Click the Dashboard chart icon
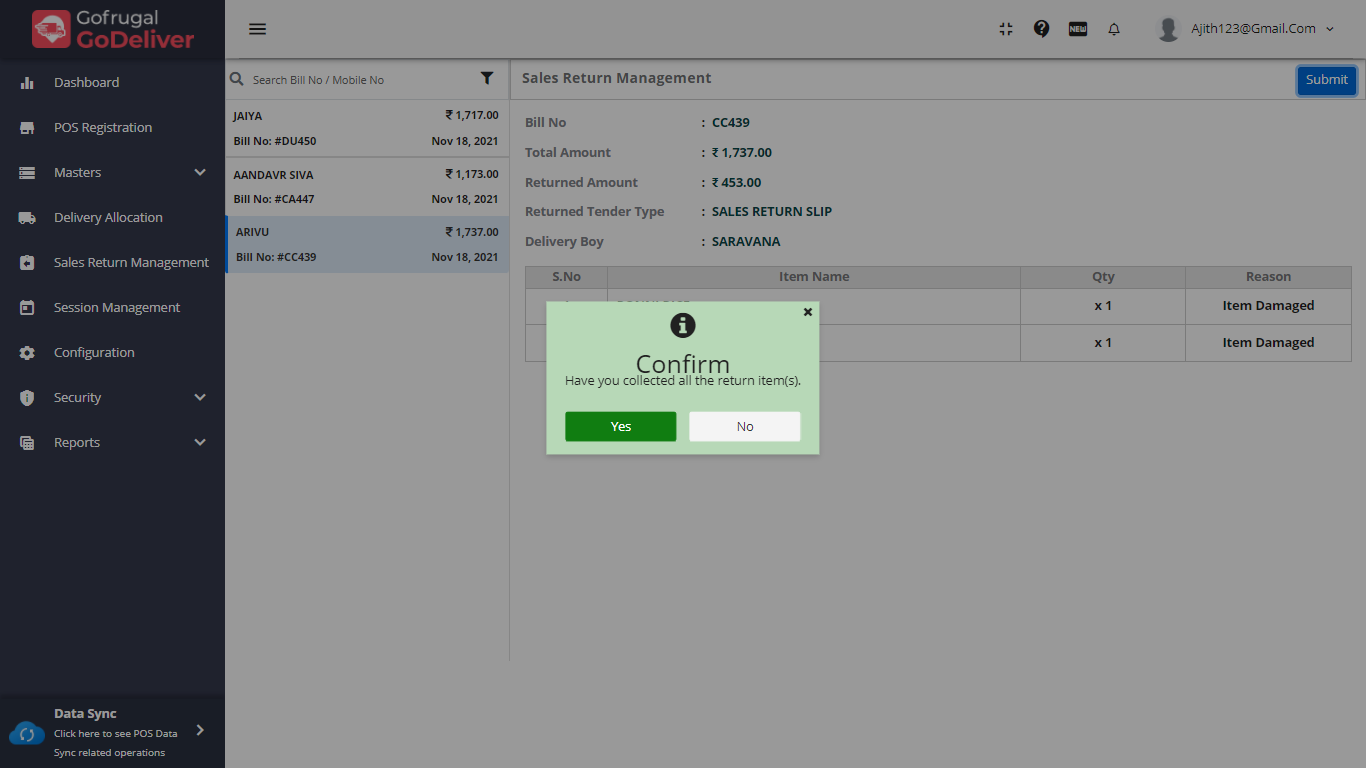Image resolution: width=1366 pixels, height=768 pixels. tap(27, 83)
